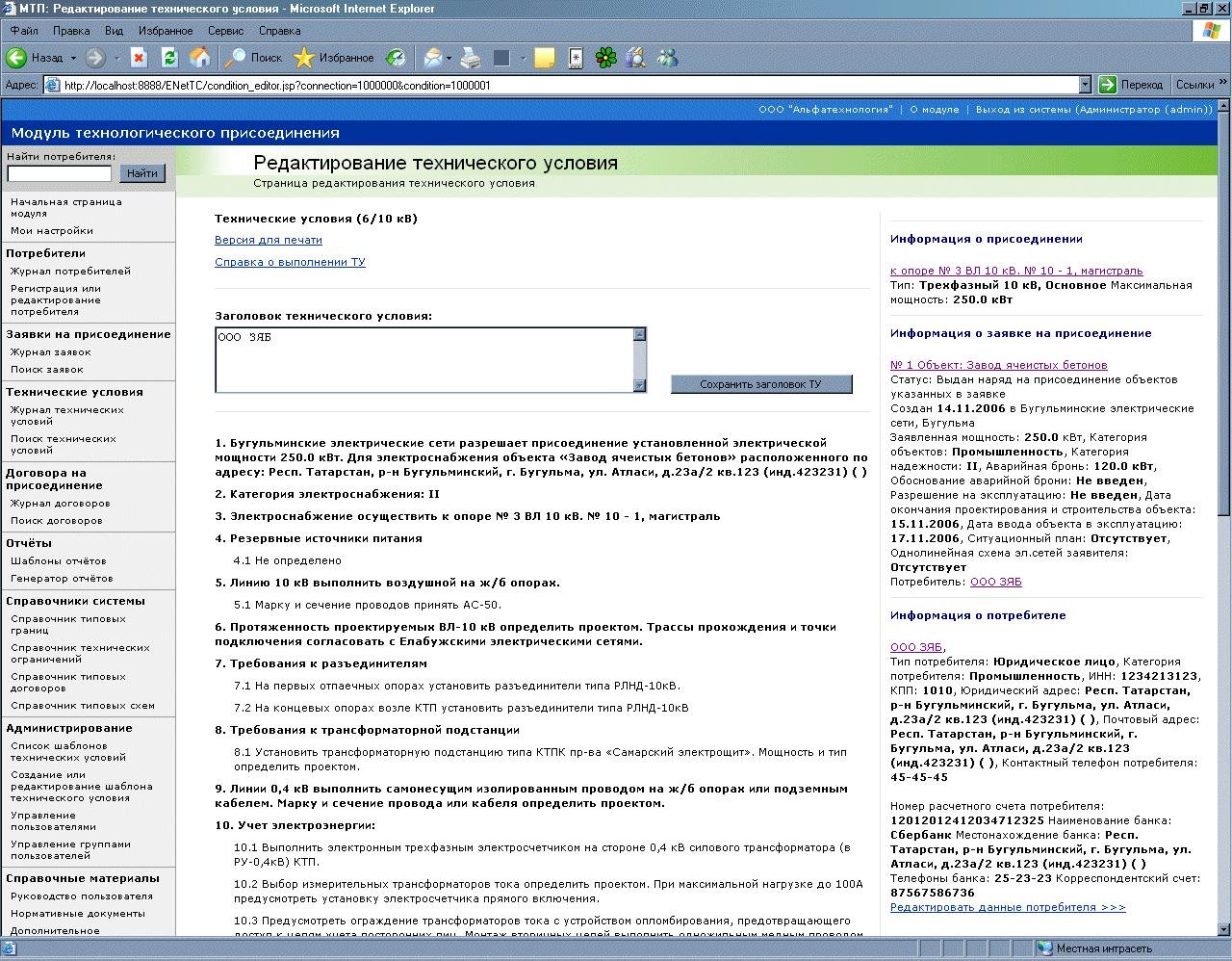This screenshot has height=961, width=1232.
Task: Open Управление пользователями sidebar link
Action: coord(54,821)
